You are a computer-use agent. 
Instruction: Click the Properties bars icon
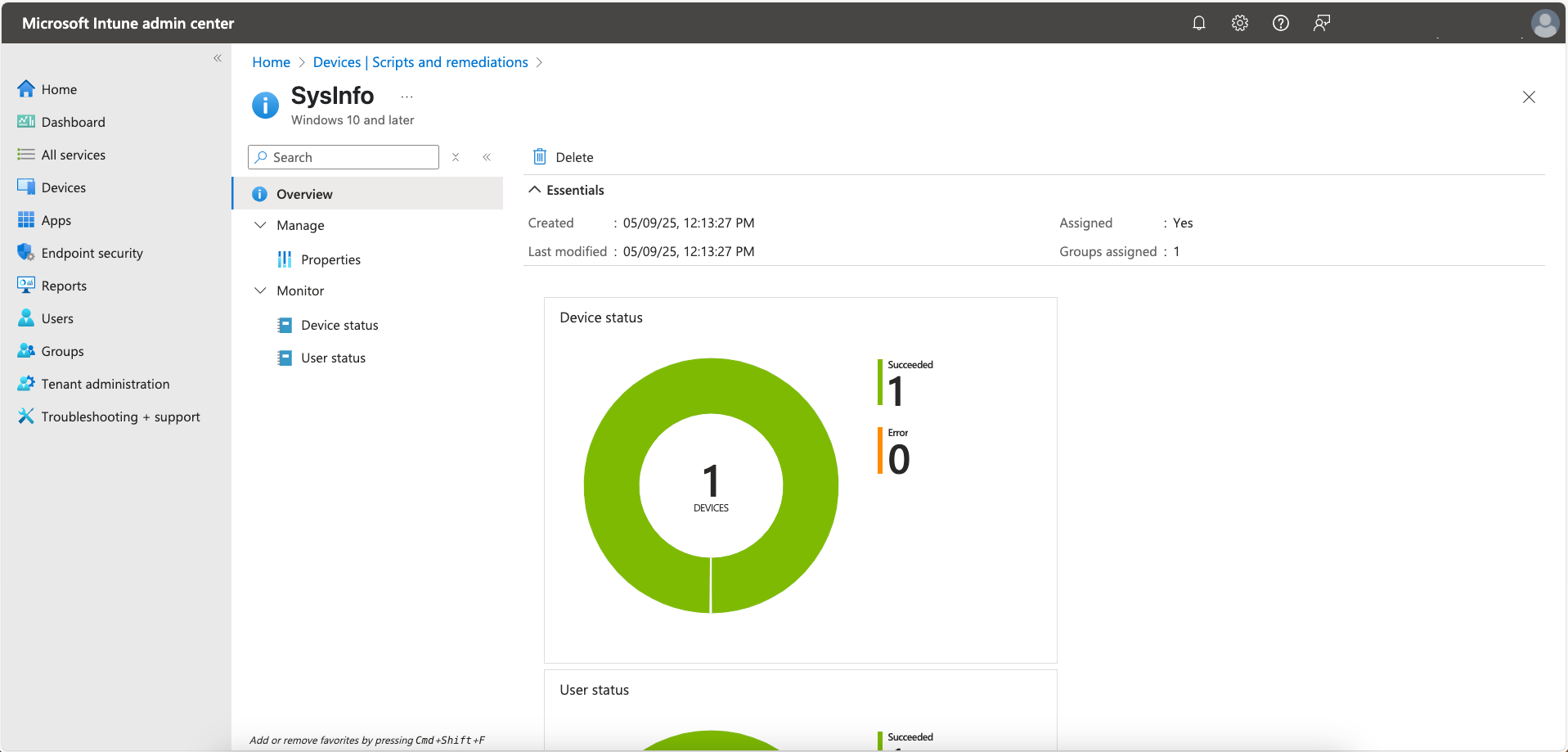tap(285, 259)
